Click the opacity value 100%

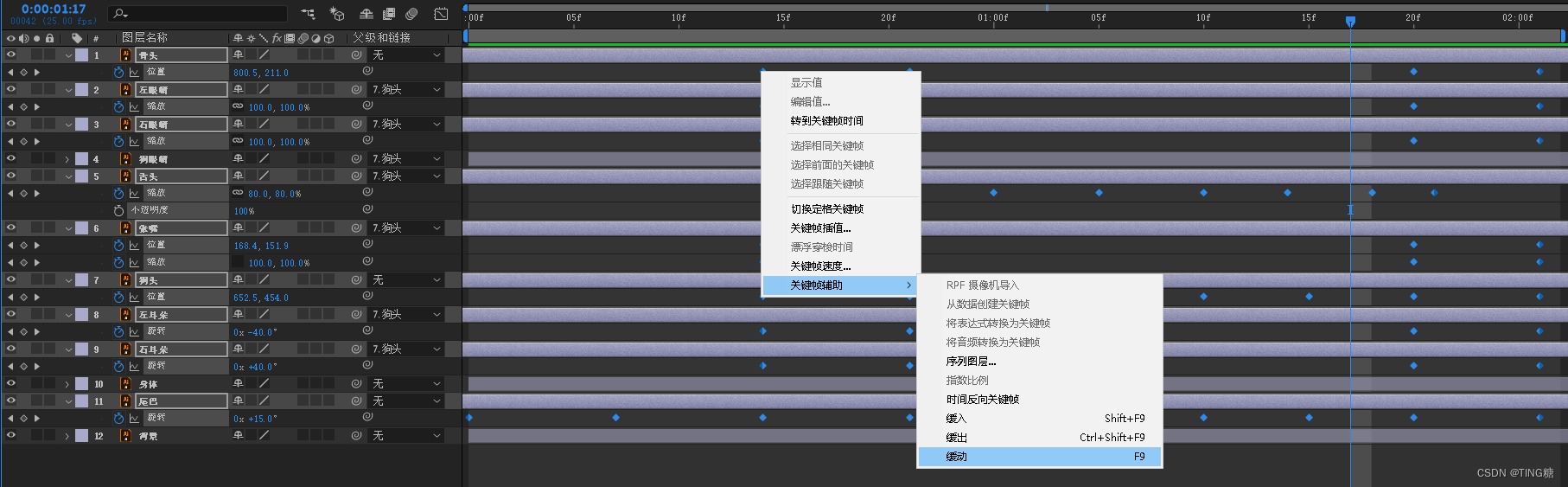point(244,211)
